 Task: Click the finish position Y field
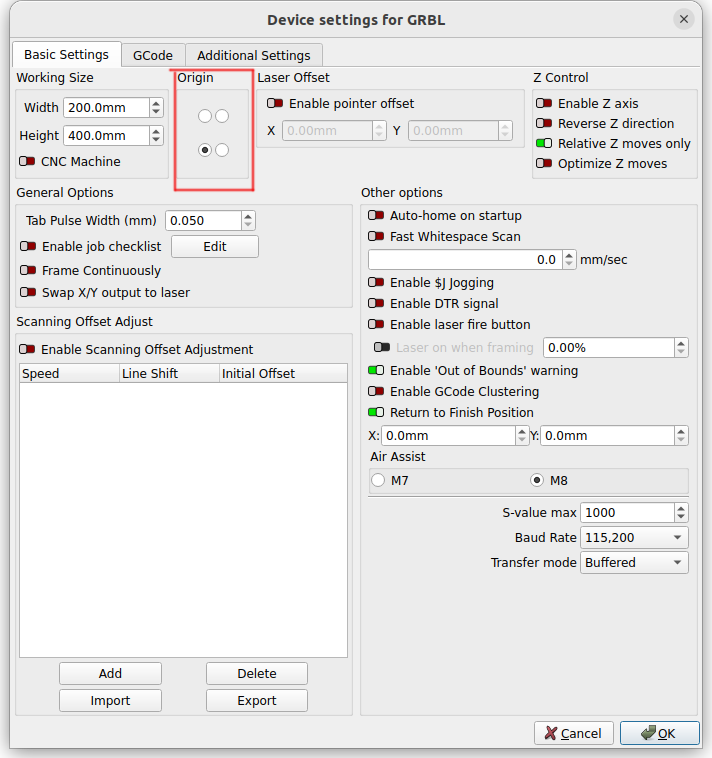click(607, 436)
